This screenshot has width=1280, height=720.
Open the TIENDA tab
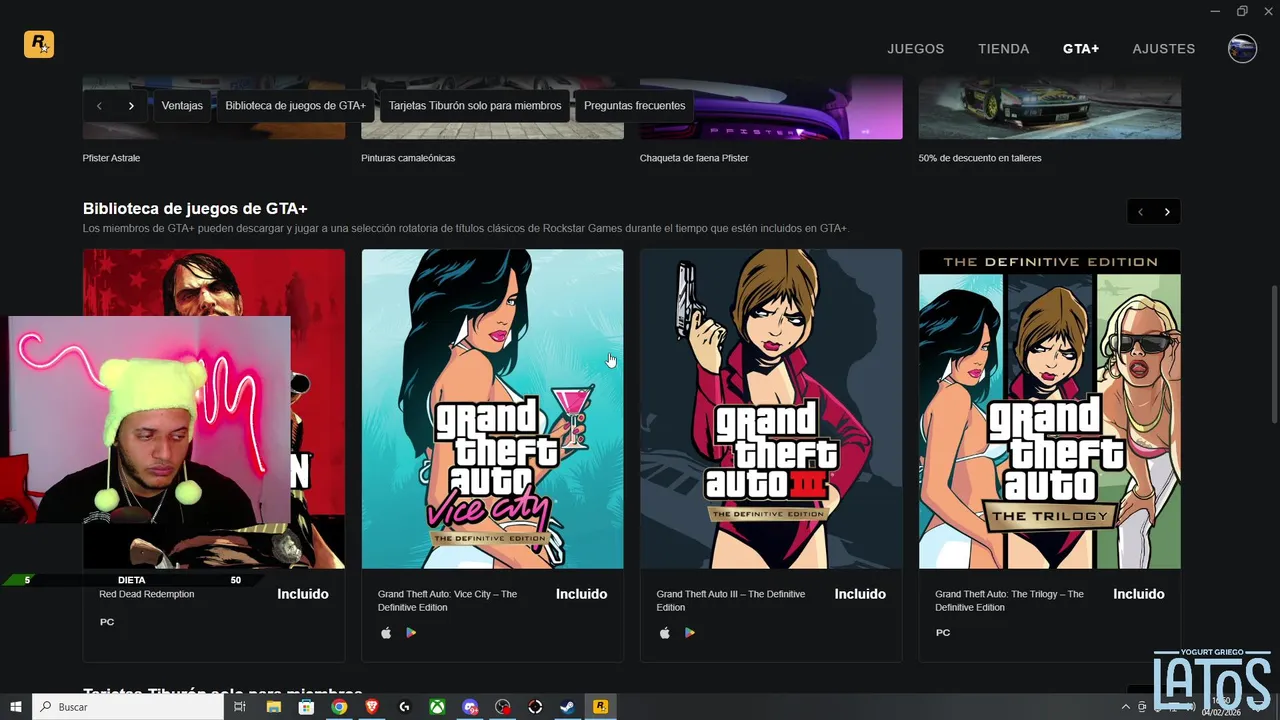[x=1004, y=48]
